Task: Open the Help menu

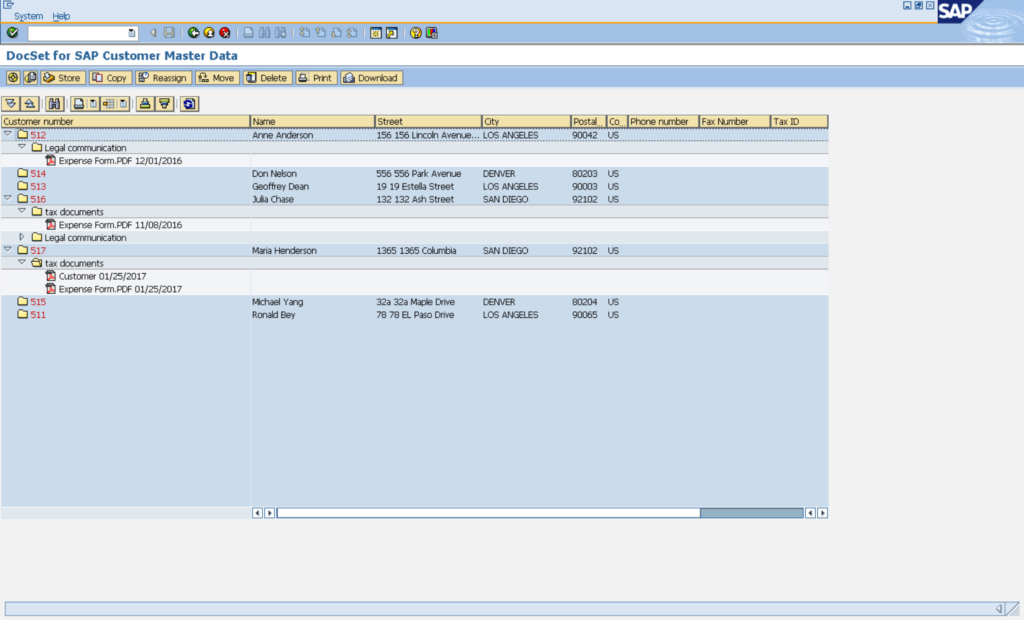Action: coord(61,16)
